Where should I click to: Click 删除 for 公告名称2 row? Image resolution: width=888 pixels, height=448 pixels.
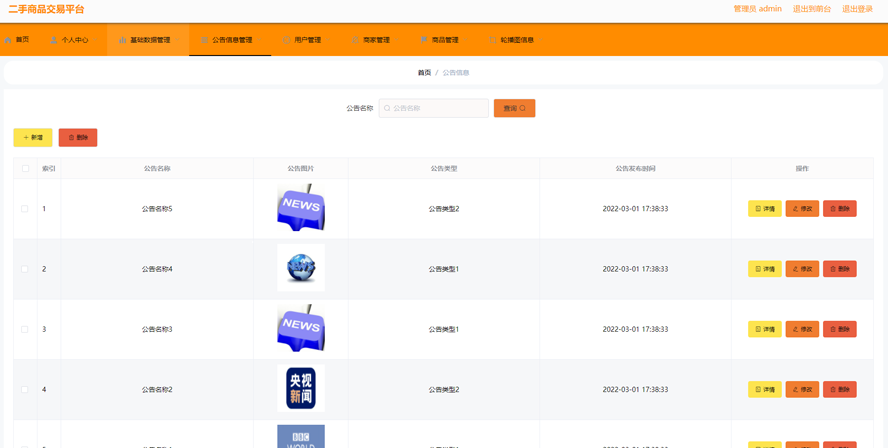coord(840,389)
